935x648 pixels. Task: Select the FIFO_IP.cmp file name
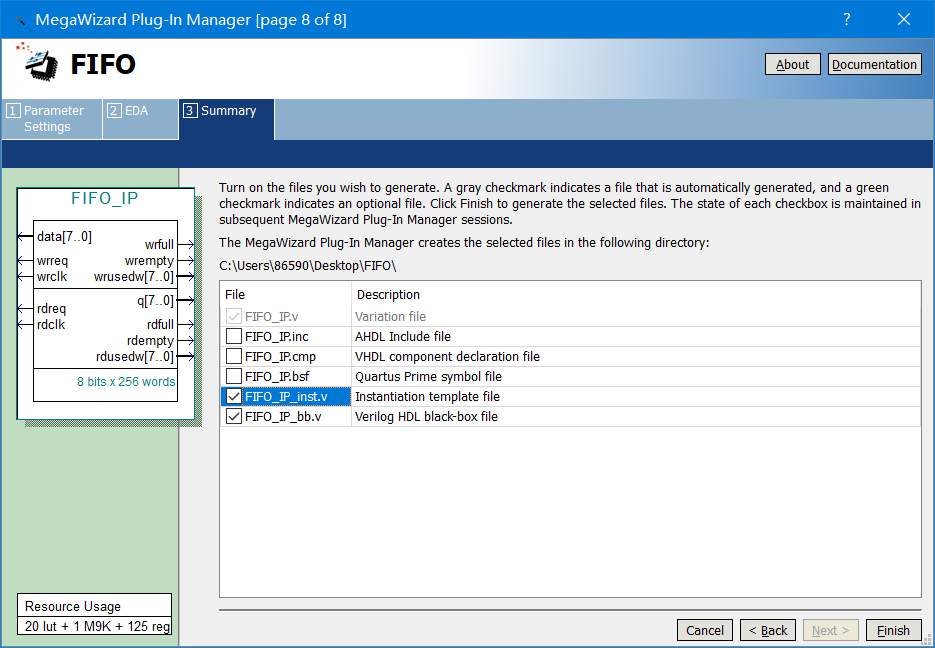tap(280, 356)
